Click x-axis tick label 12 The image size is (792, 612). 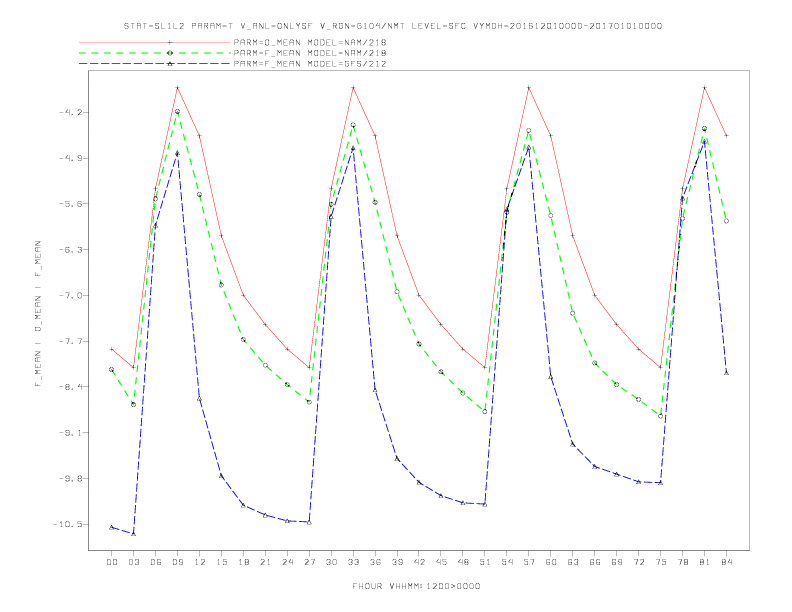pyautogui.click(x=200, y=562)
